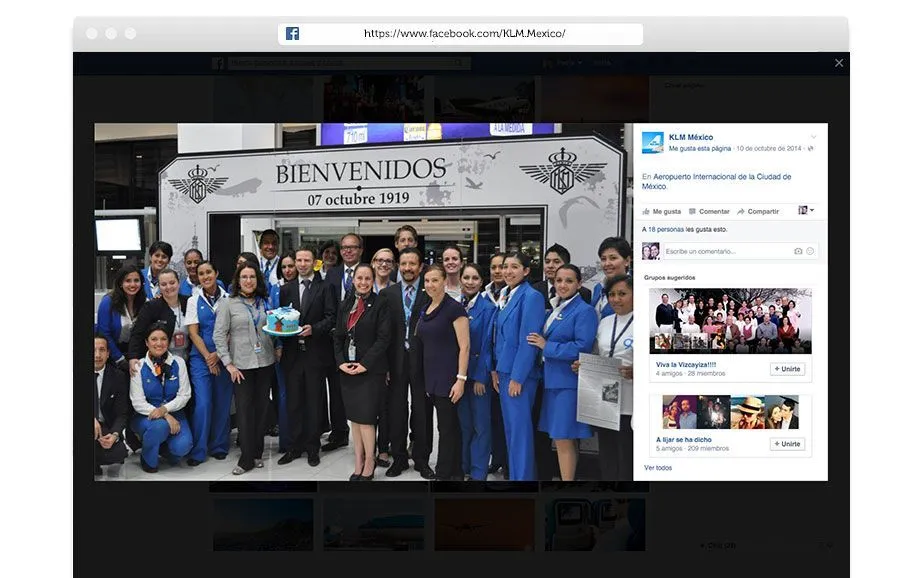Click the Comentar button
The height and width of the screenshot is (578, 924).
pos(709,212)
